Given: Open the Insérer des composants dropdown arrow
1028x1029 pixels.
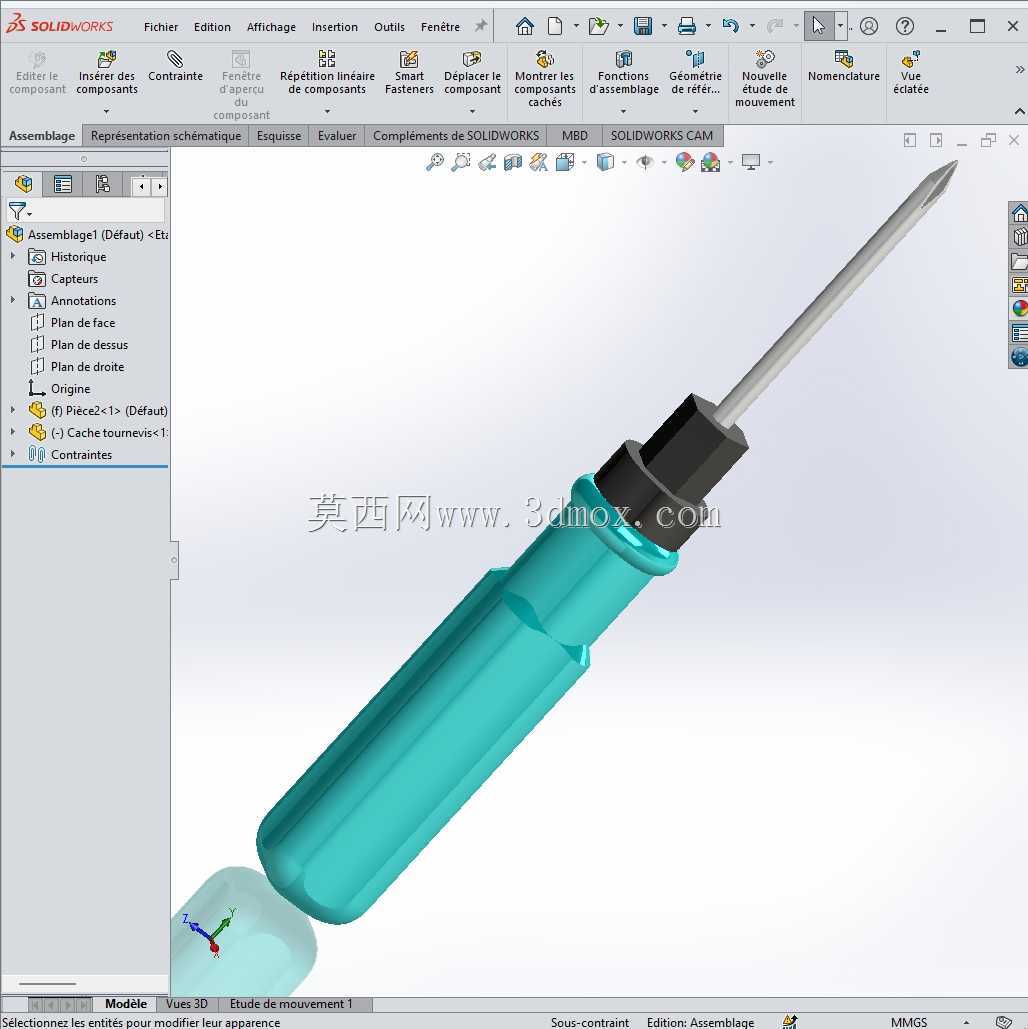Looking at the screenshot, I should point(106,112).
